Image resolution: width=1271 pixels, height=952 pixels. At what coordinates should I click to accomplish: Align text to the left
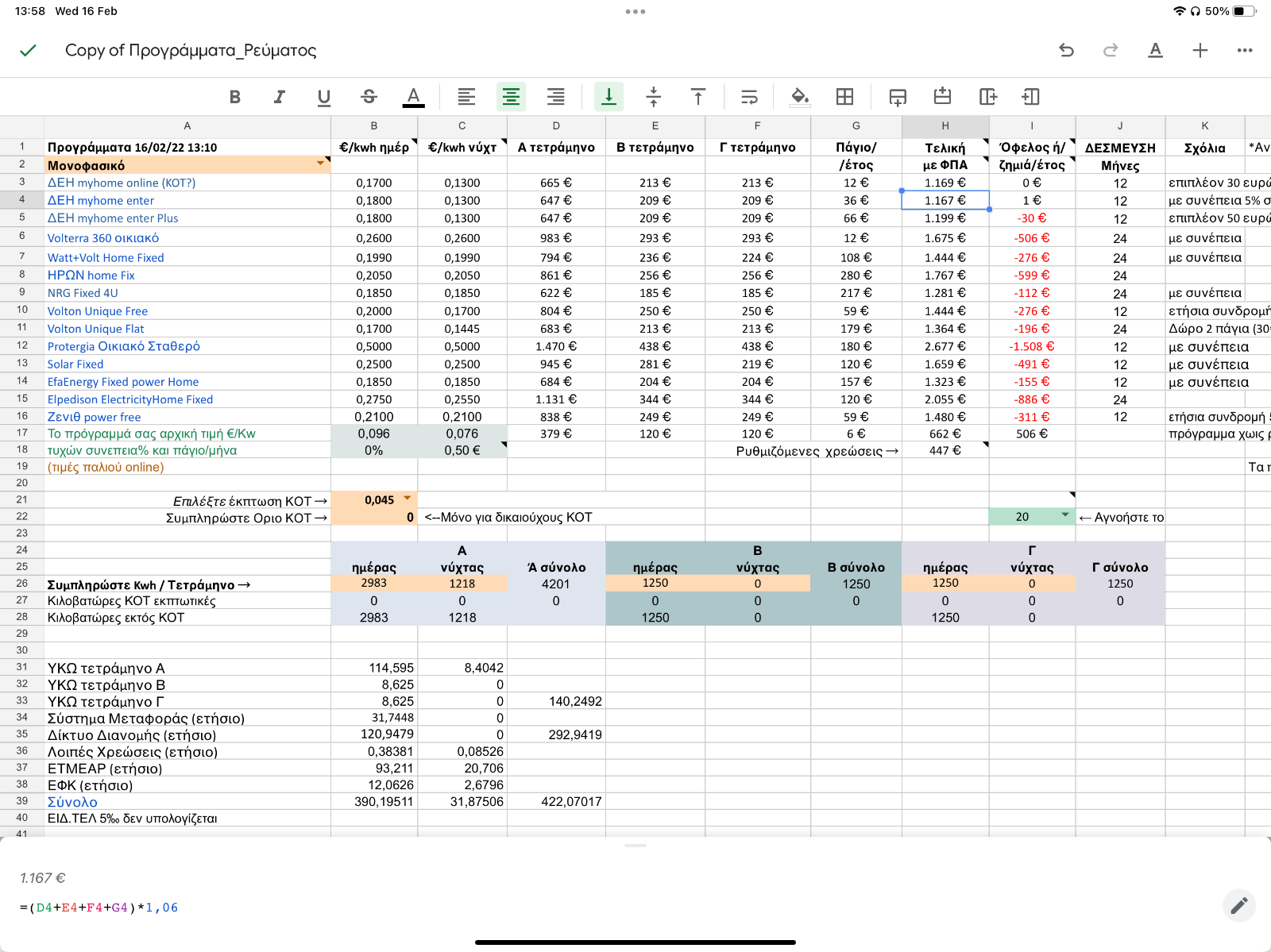coord(466,97)
